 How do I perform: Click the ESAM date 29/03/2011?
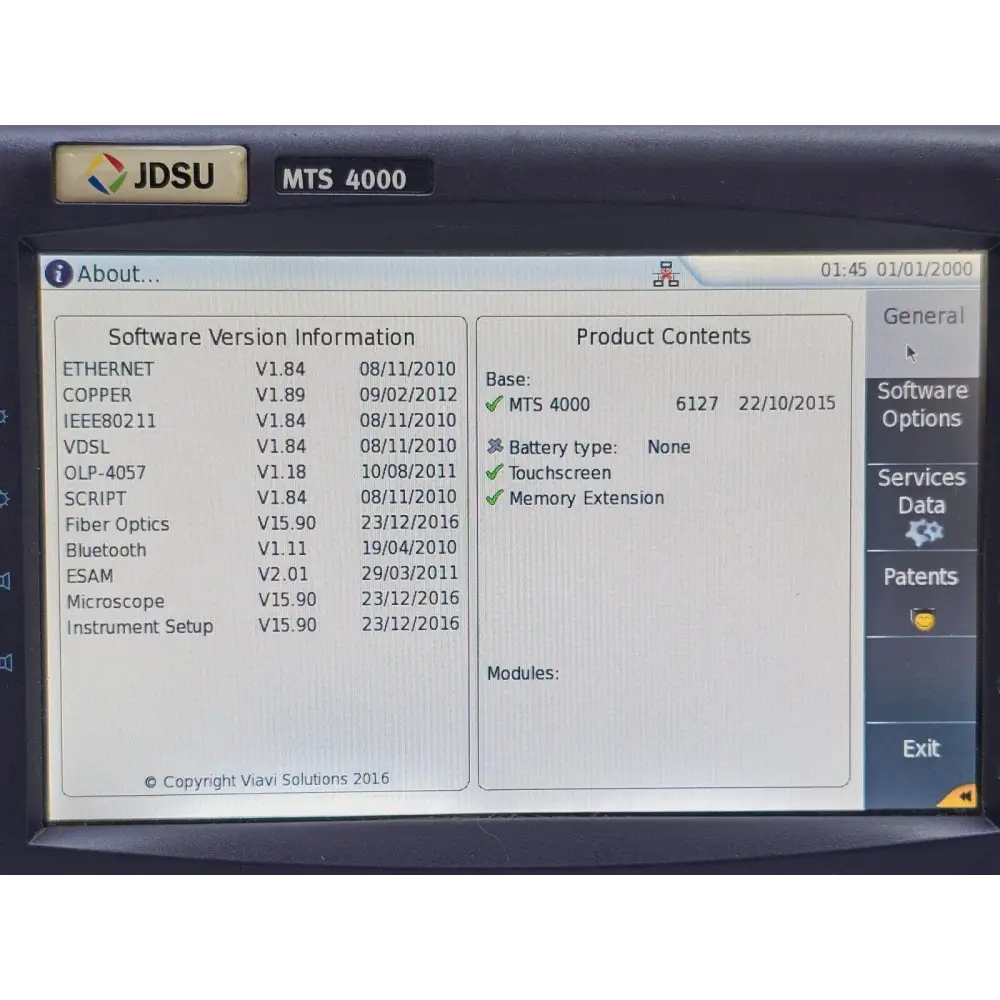click(x=410, y=573)
